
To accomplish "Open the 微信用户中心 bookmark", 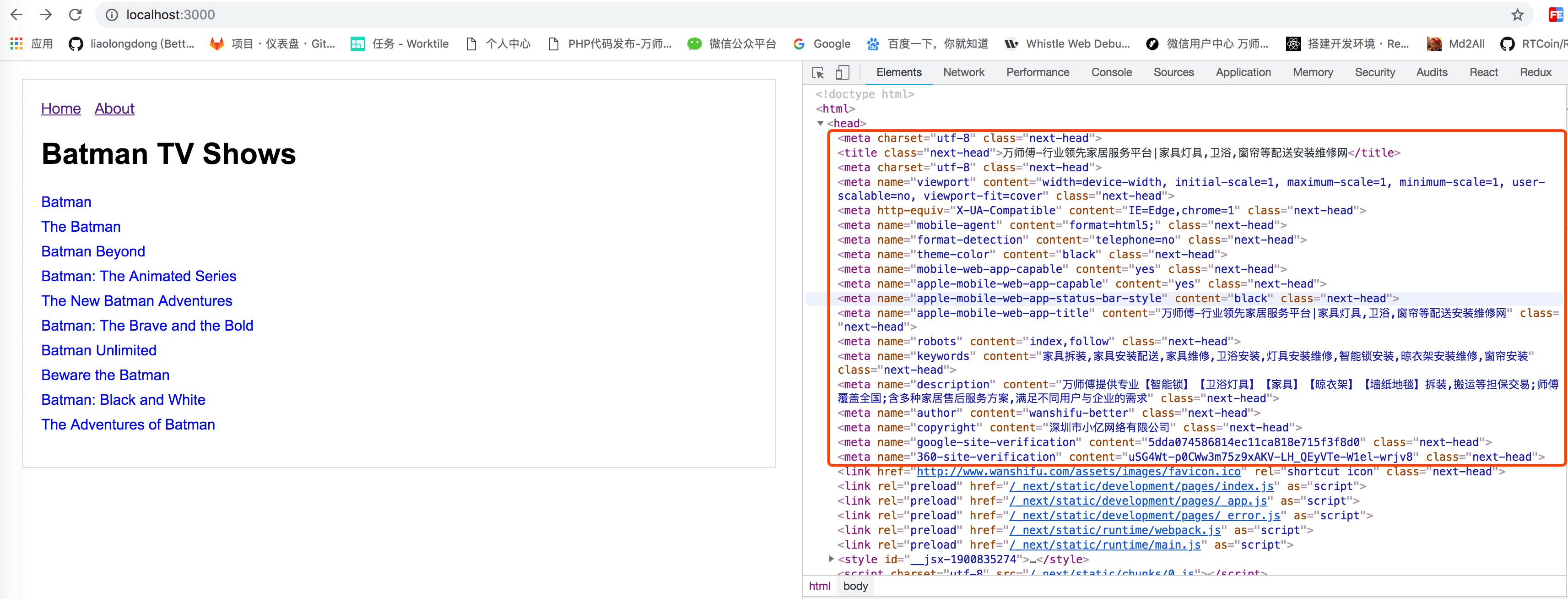I will [x=1208, y=44].
